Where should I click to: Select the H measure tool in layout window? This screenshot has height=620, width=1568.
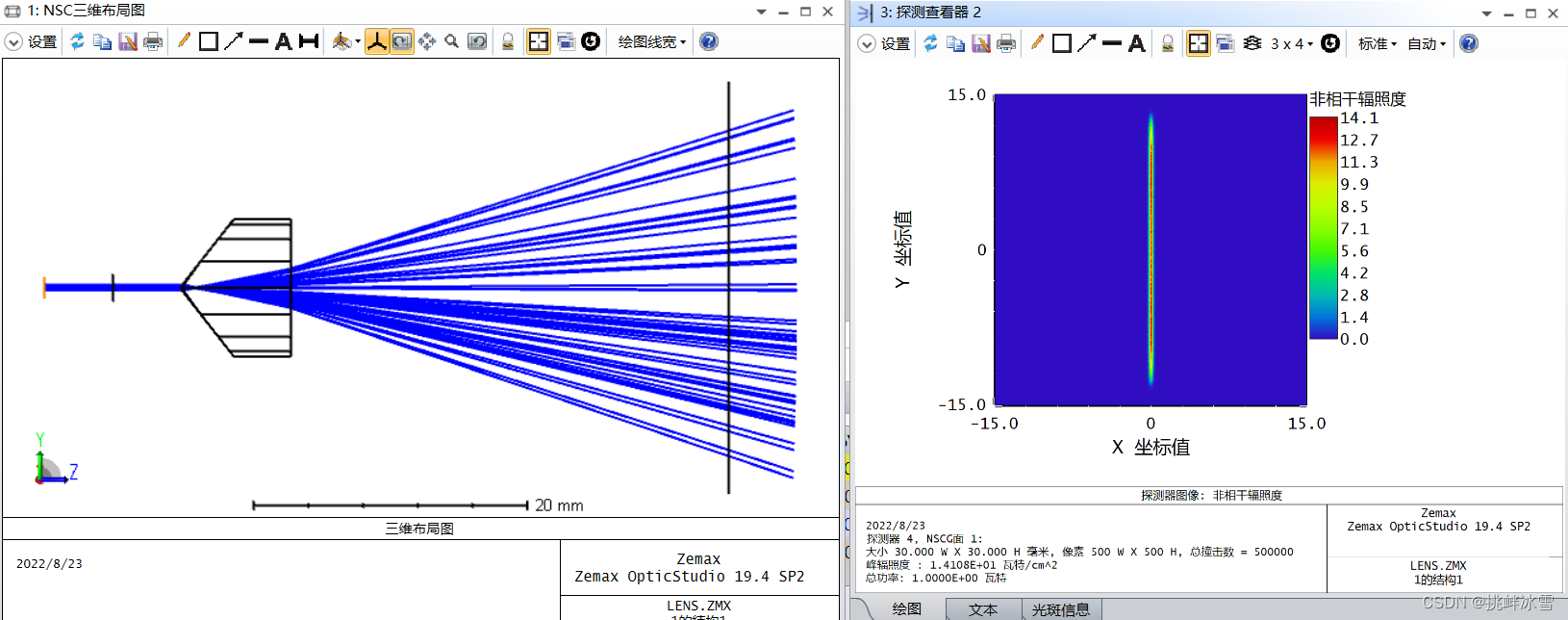pyautogui.click(x=309, y=41)
